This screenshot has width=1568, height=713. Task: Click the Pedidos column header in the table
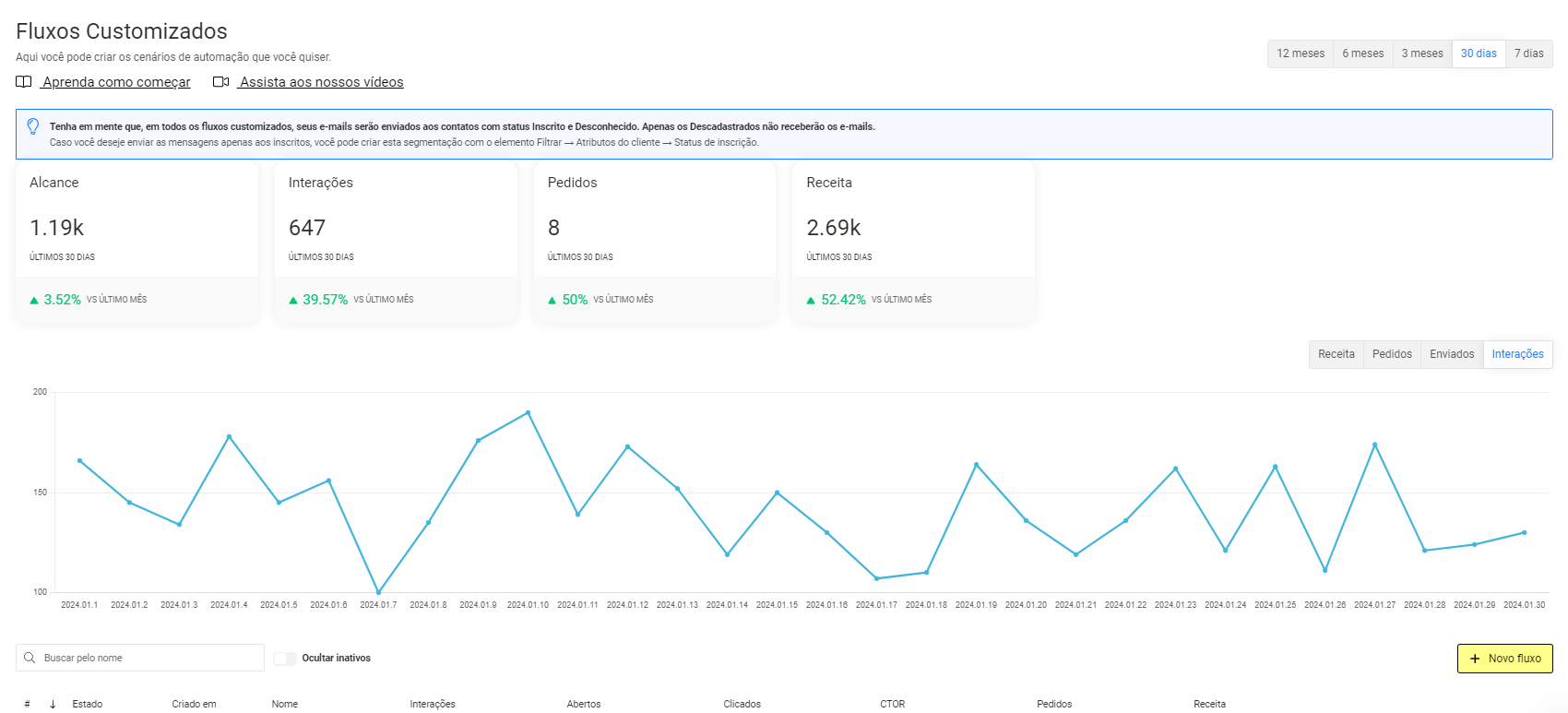1054,704
